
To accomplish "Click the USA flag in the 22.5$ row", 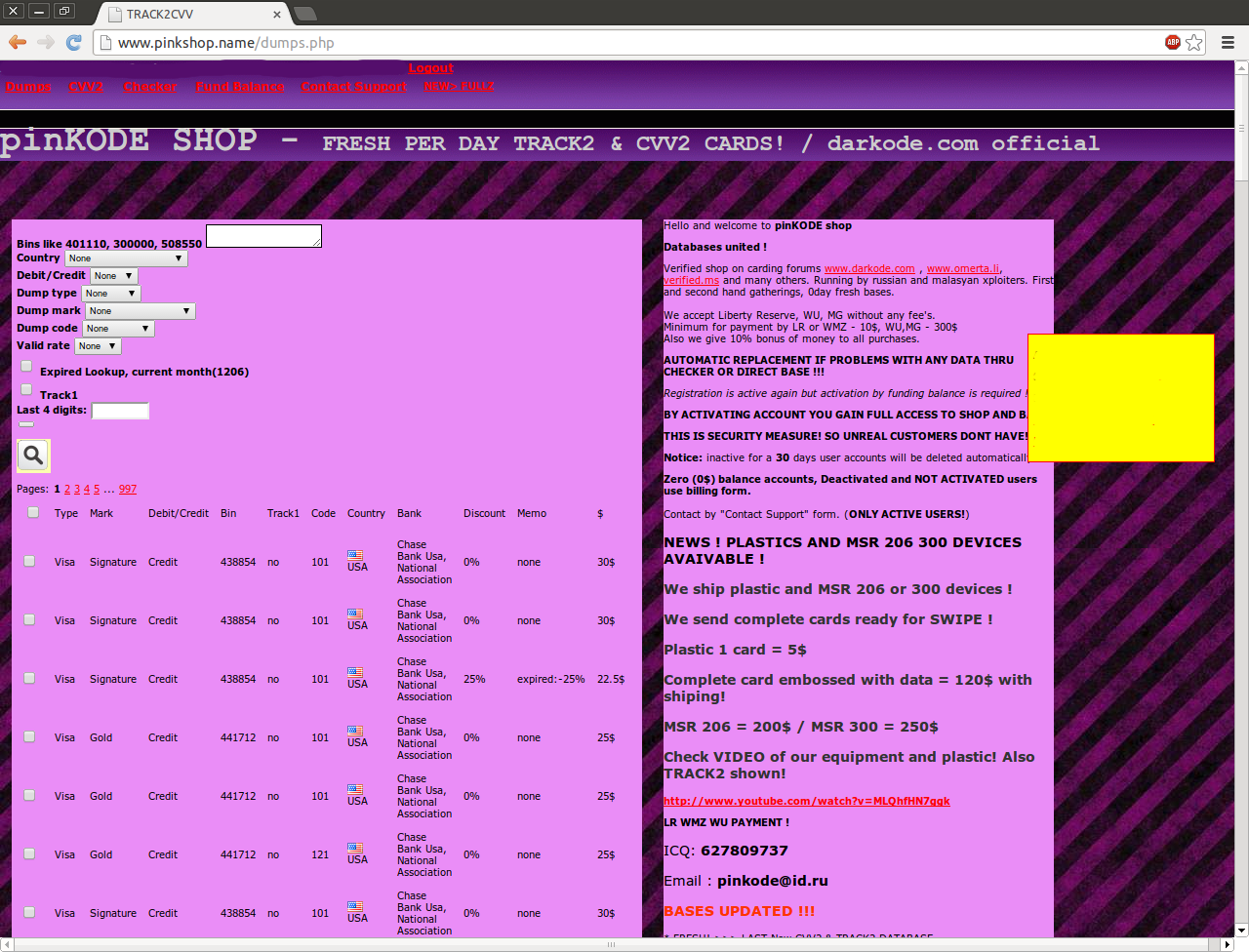I will (355, 673).
